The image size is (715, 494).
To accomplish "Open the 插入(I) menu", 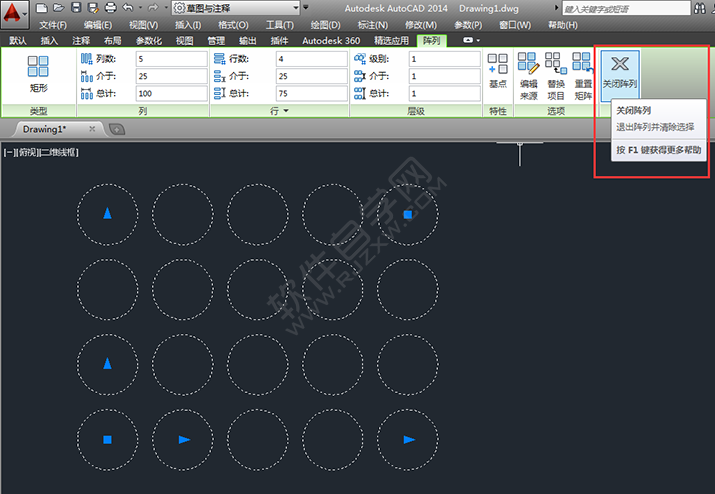I will click(188, 25).
